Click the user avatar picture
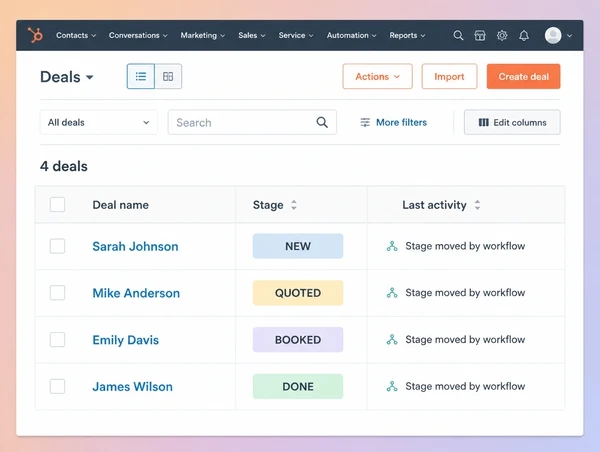The height and width of the screenshot is (452, 600). (553, 35)
